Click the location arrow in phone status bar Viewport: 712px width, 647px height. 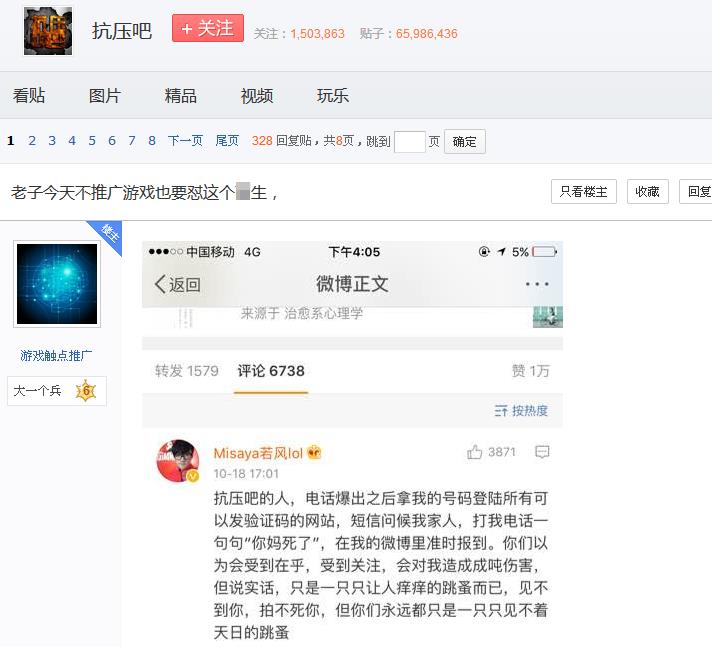click(501, 252)
